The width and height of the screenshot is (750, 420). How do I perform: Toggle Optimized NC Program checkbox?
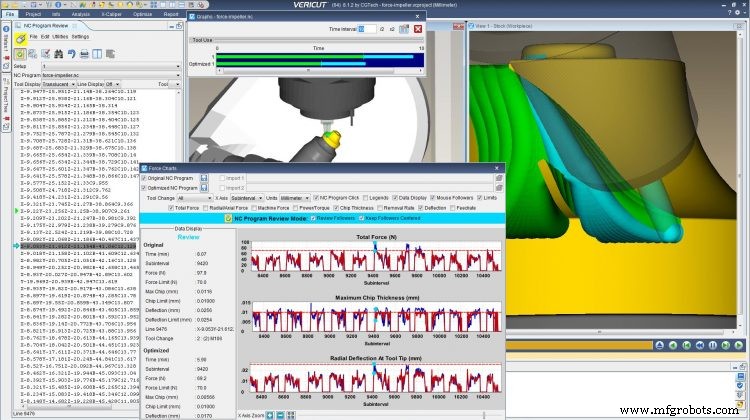[x=144, y=188]
